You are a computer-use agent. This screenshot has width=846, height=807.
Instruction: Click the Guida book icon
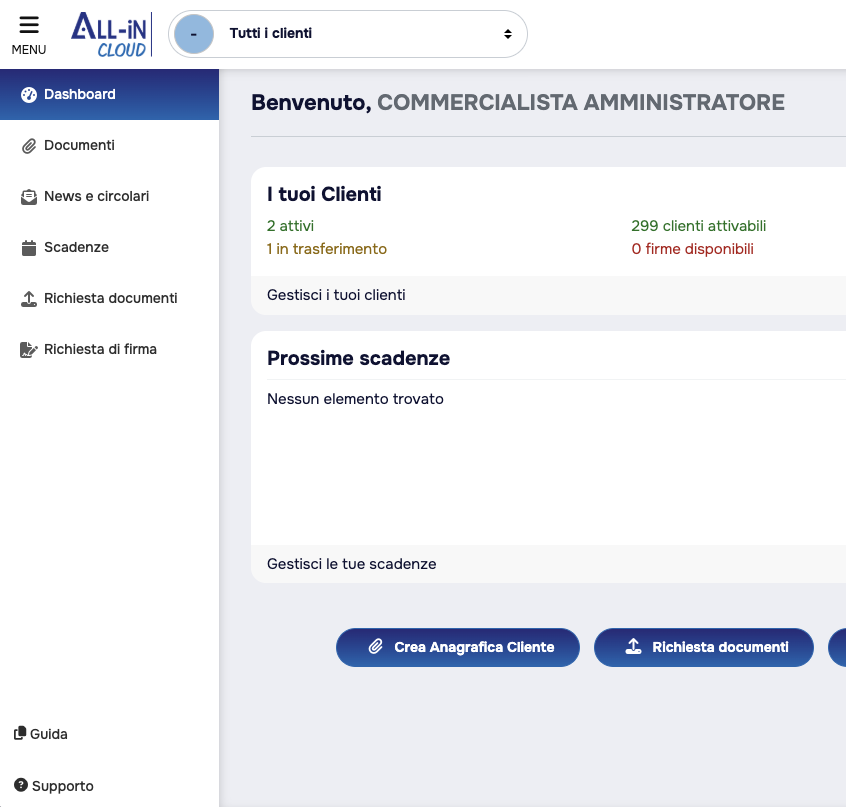tap(20, 734)
